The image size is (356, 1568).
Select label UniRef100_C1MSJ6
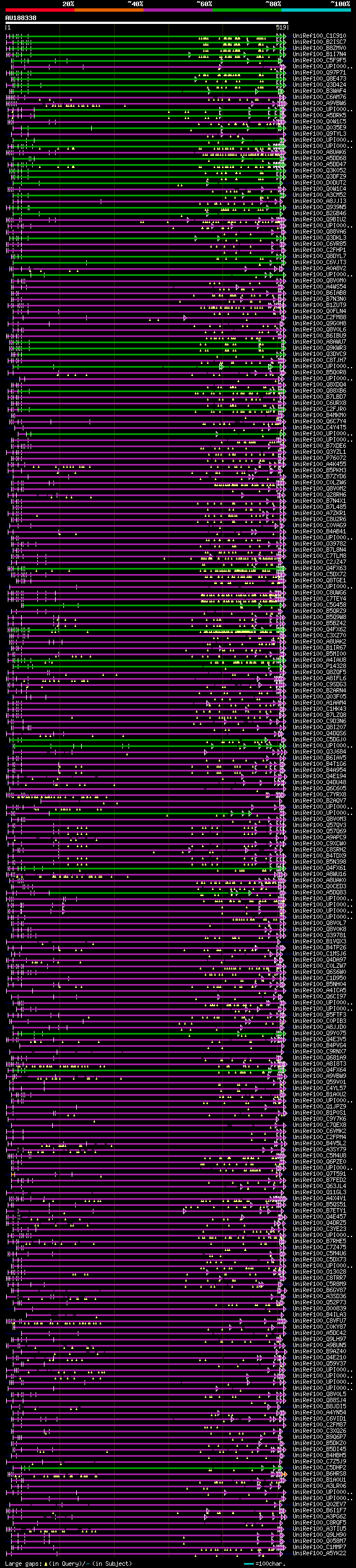[319, 954]
